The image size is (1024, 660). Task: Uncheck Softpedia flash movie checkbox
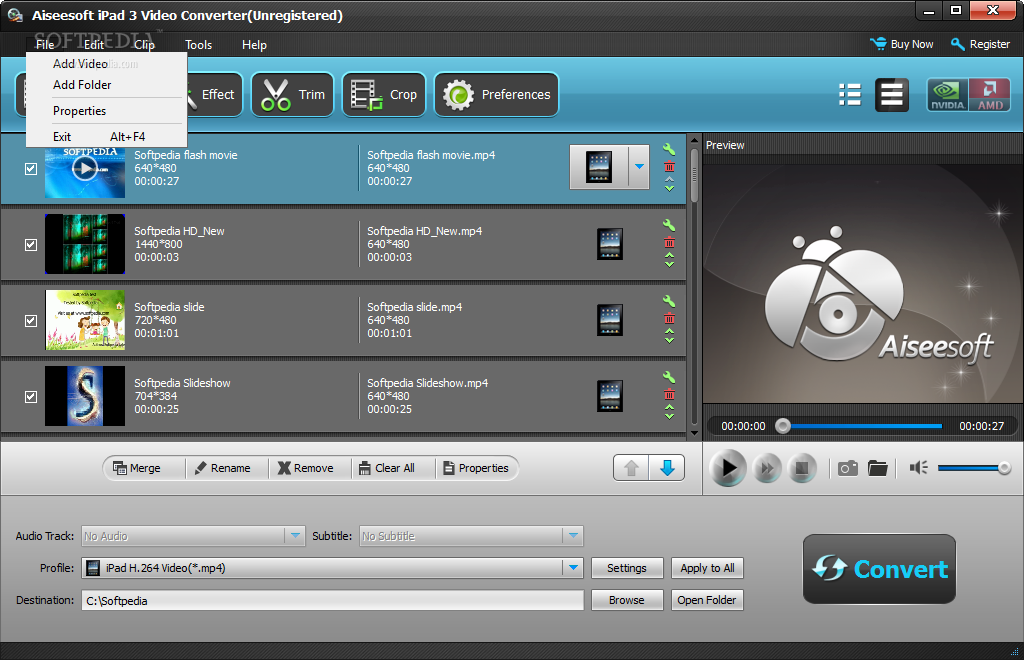tap(31, 169)
